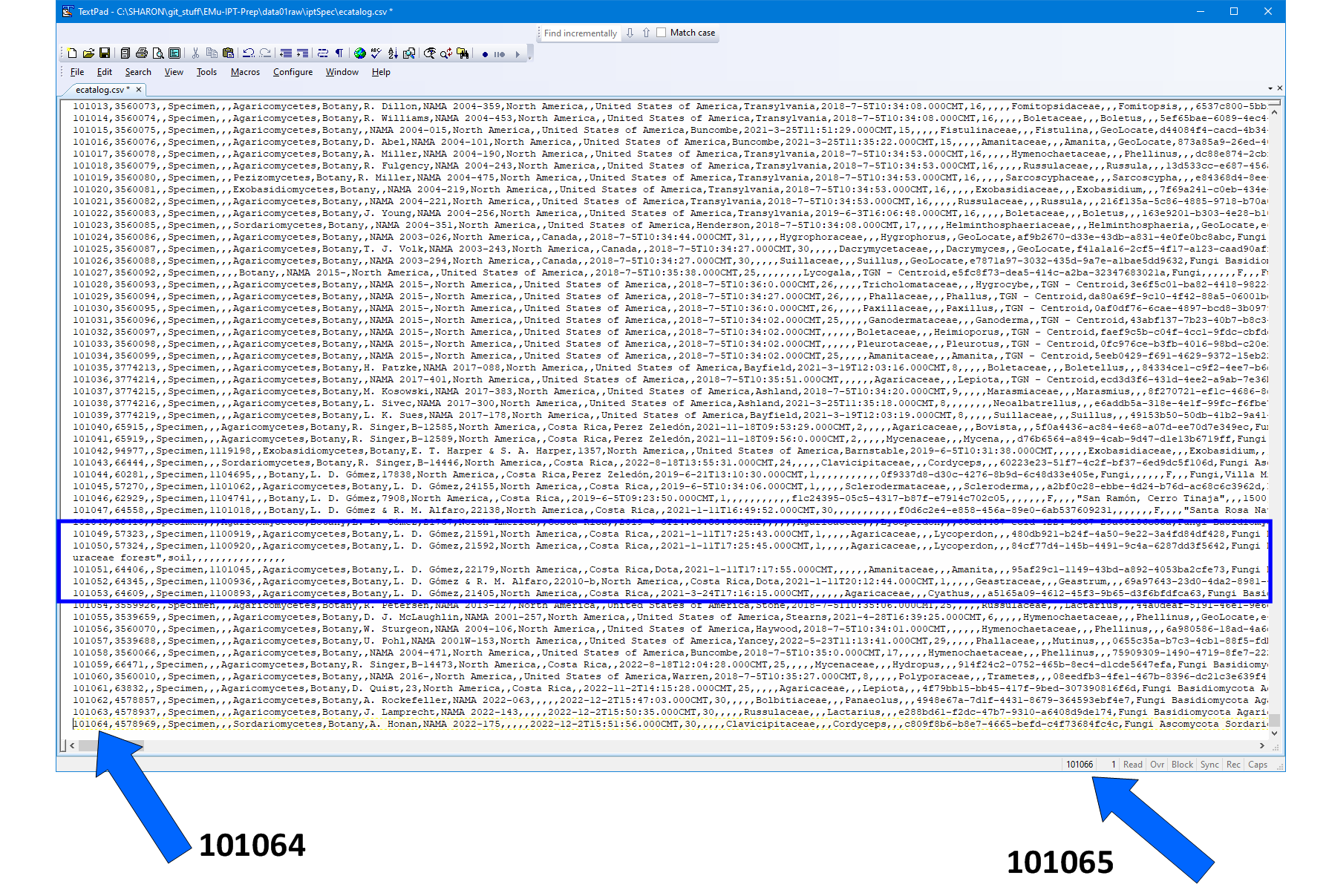Image resolution: width=1329 pixels, height=896 pixels.
Task: Toggle visible paragraph marks
Action: point(339,53)
